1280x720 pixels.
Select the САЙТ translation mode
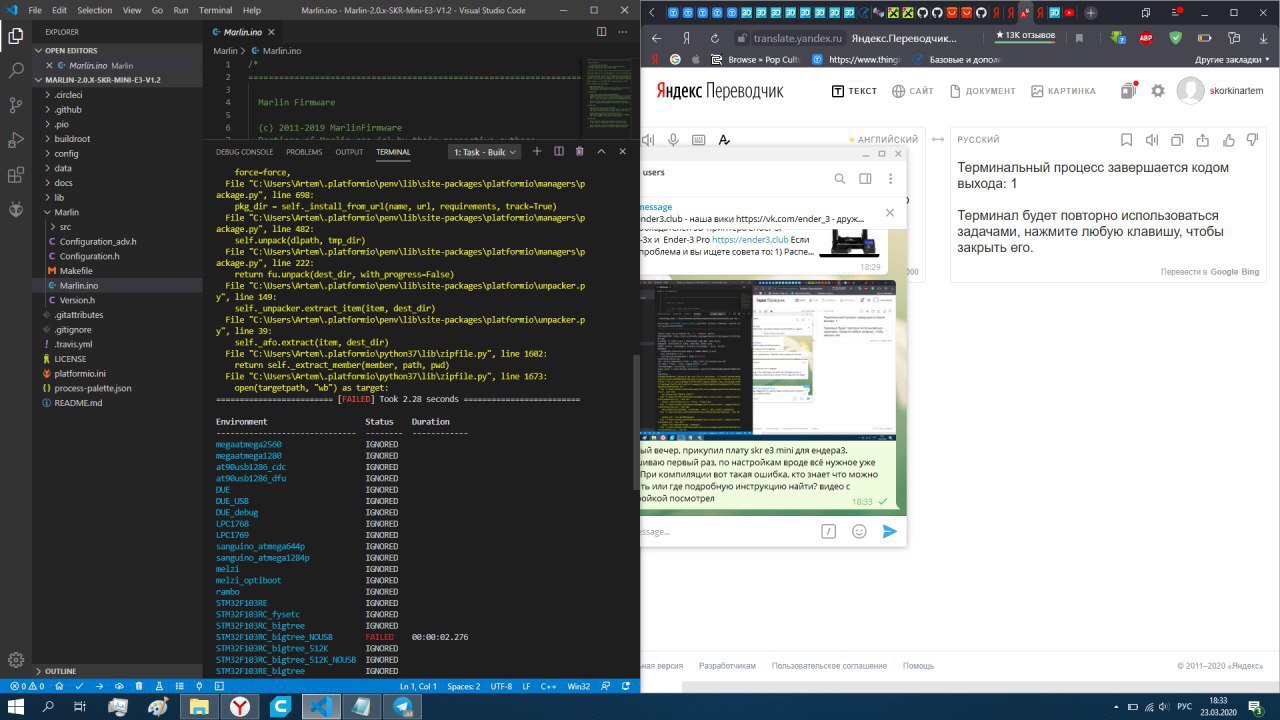(912, 91)
